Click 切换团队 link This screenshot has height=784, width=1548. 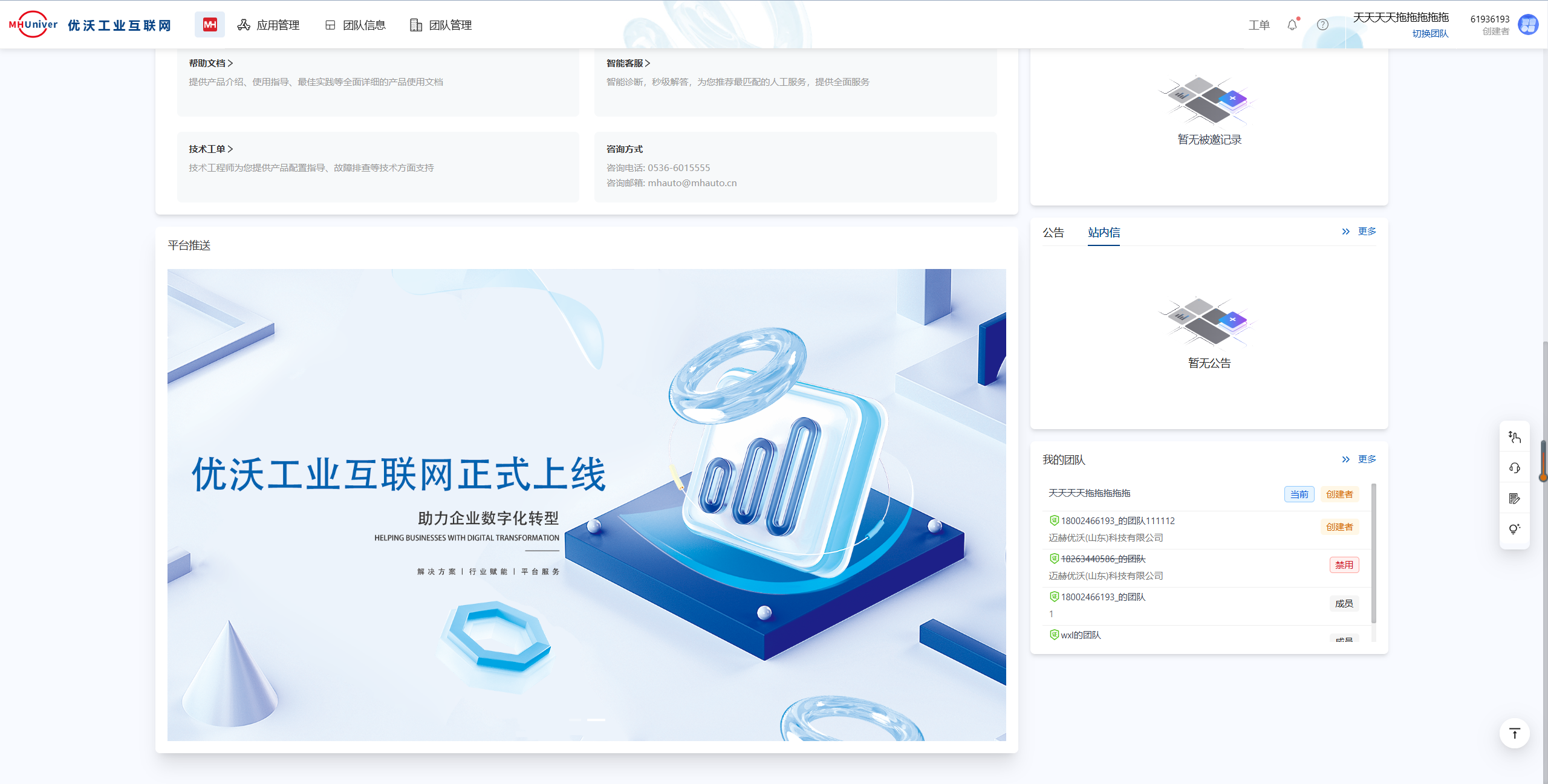pos(1430,34)
